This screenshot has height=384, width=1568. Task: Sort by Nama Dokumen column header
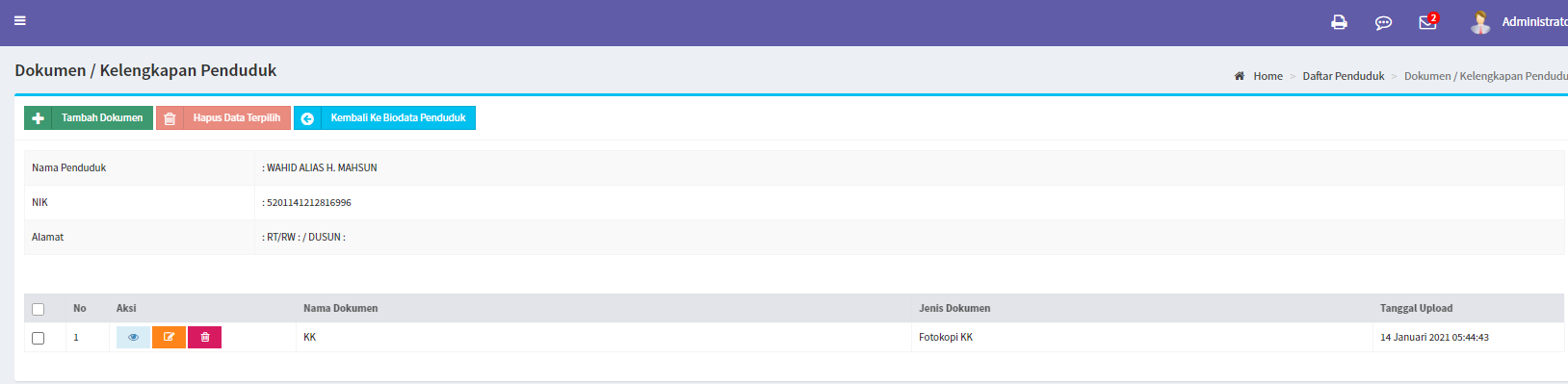click(x=340, y=308)
